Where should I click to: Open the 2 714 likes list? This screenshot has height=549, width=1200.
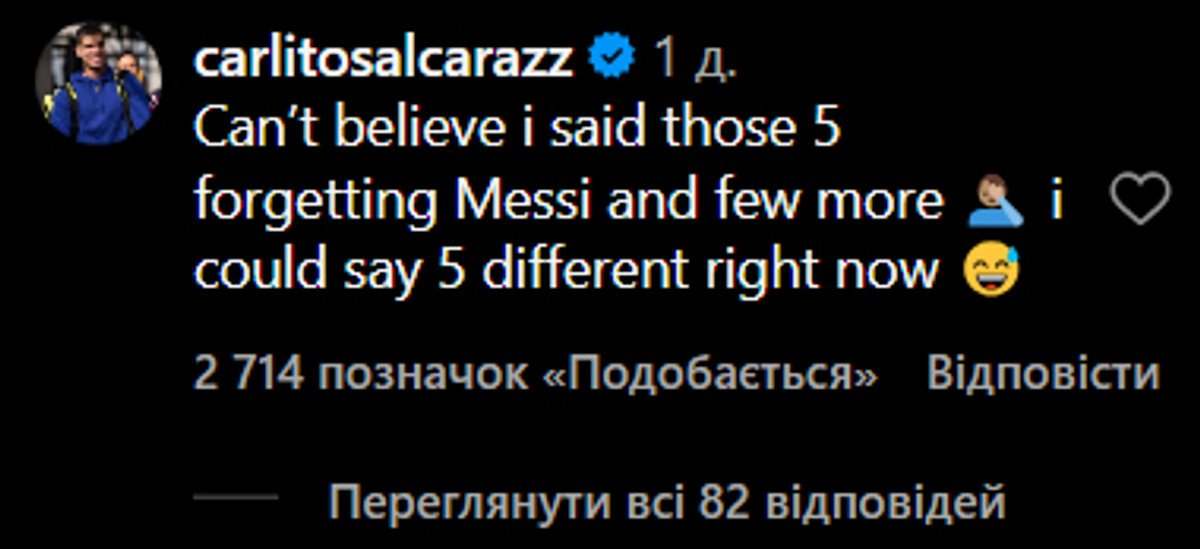pyautogui.click(x=535, y=374)
